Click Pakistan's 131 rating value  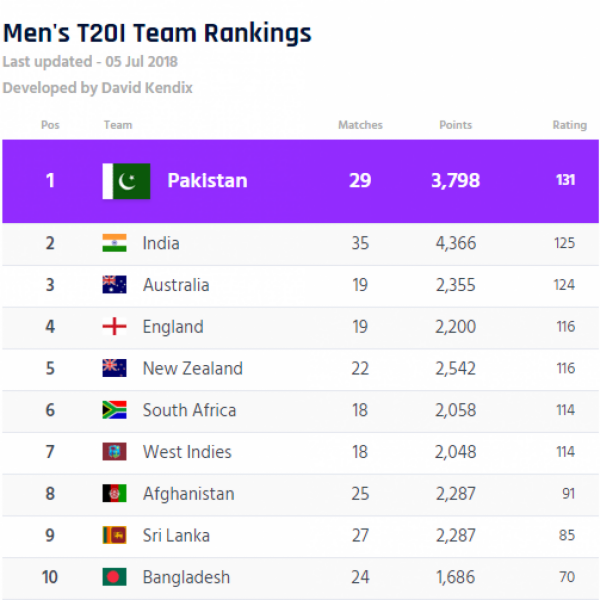click(567, 181)
